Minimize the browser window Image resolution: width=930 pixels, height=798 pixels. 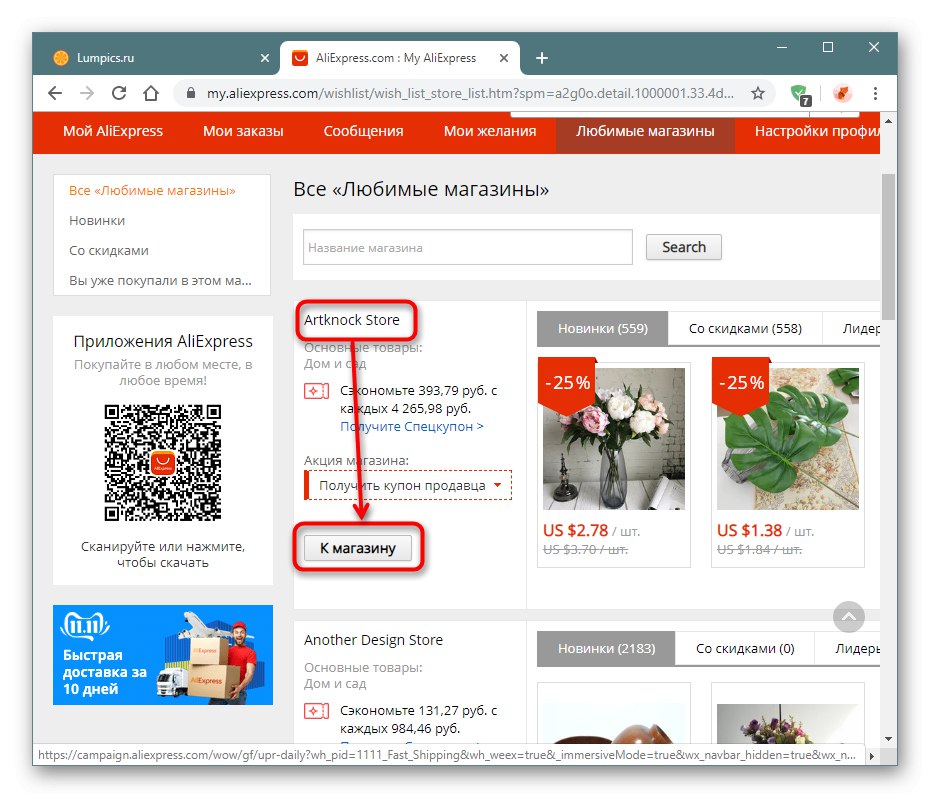tap(782, 47)
